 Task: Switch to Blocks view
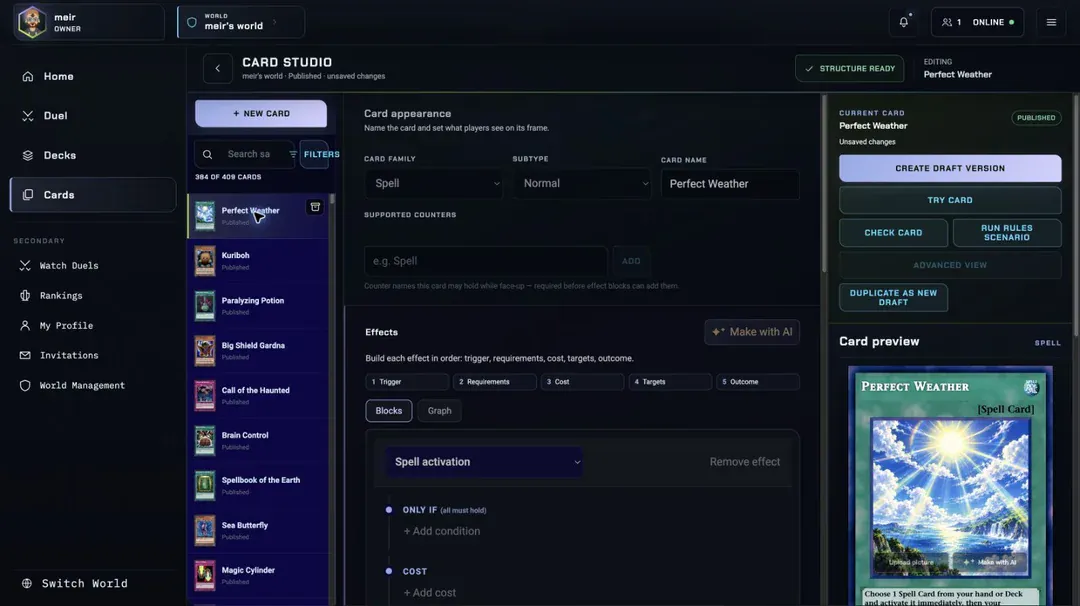(388, 411)
